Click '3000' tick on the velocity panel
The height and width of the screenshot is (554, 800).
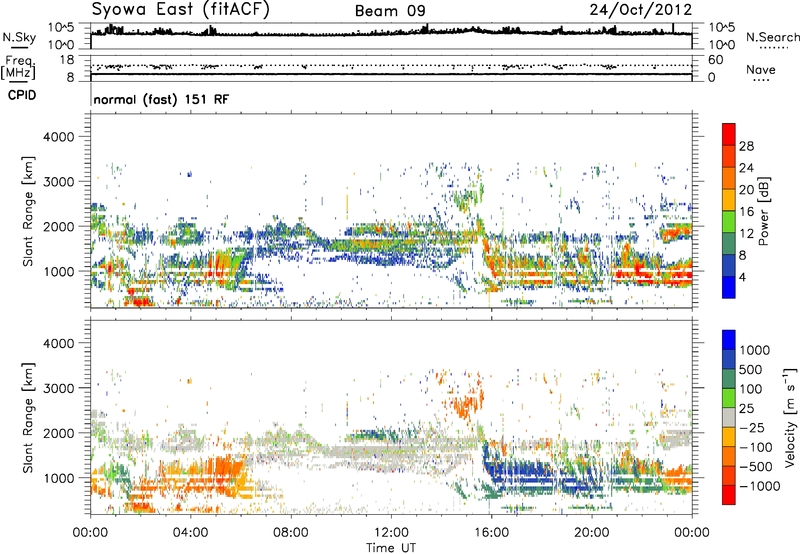coord(59,388)
